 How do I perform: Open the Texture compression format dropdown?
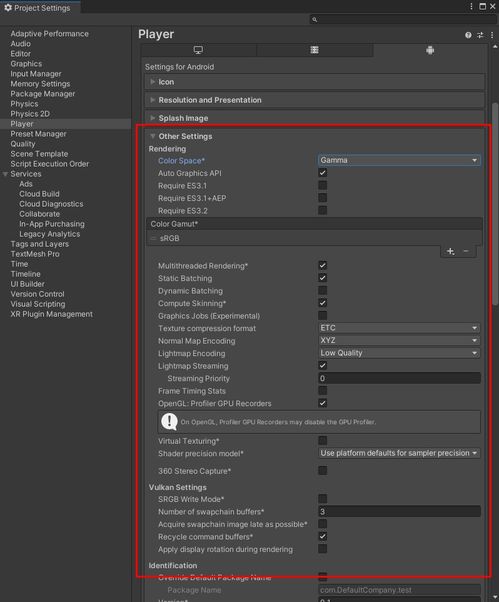click(399, 328)
